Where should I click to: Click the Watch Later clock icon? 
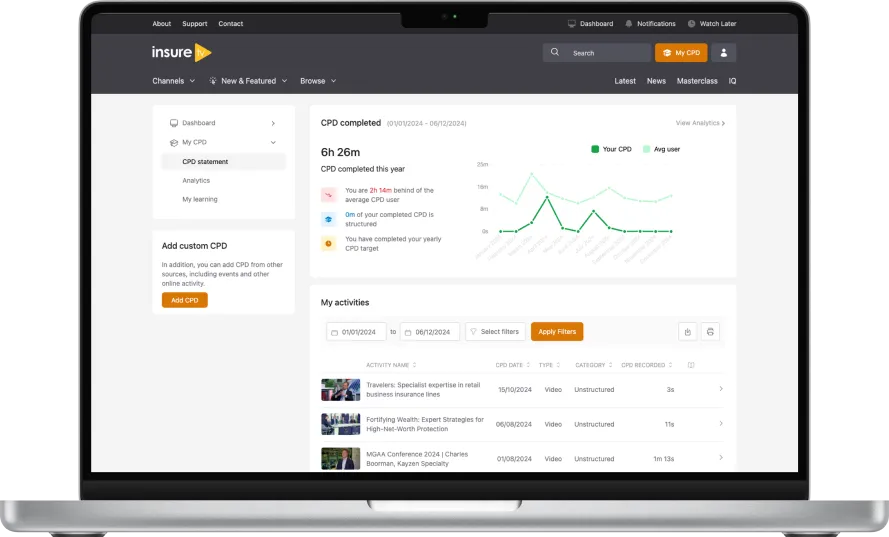click(x=691, y=24)
